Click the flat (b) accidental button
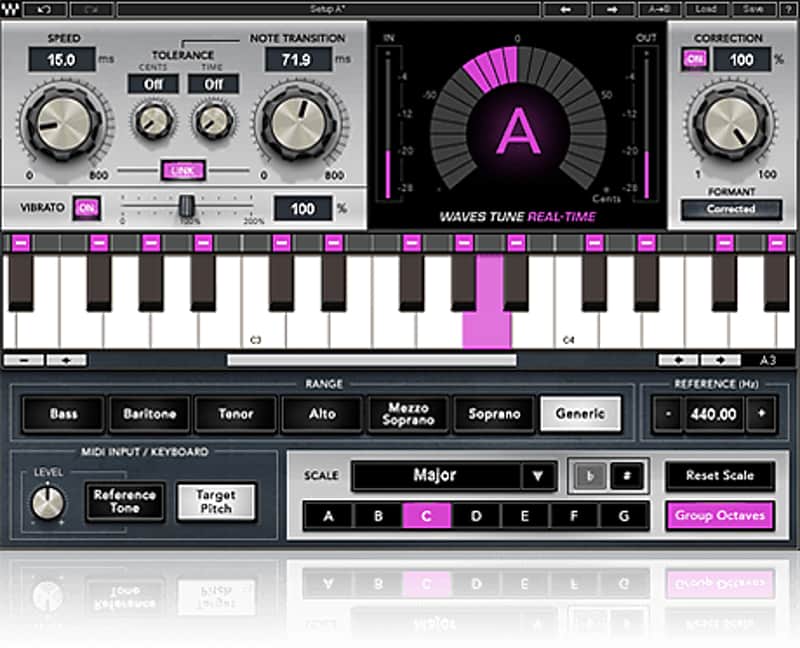This screenshot has width=800, height=648. [x=589, y=476]
